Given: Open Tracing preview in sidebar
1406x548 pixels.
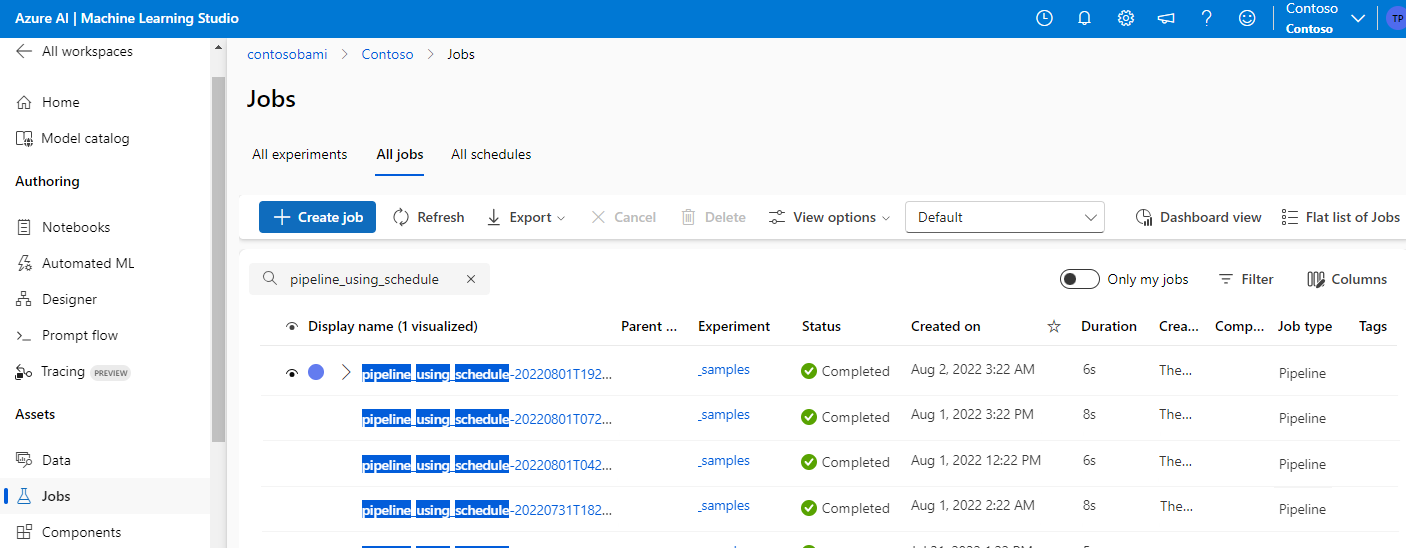Looking at the screenshot, I should tap(73, 372).
